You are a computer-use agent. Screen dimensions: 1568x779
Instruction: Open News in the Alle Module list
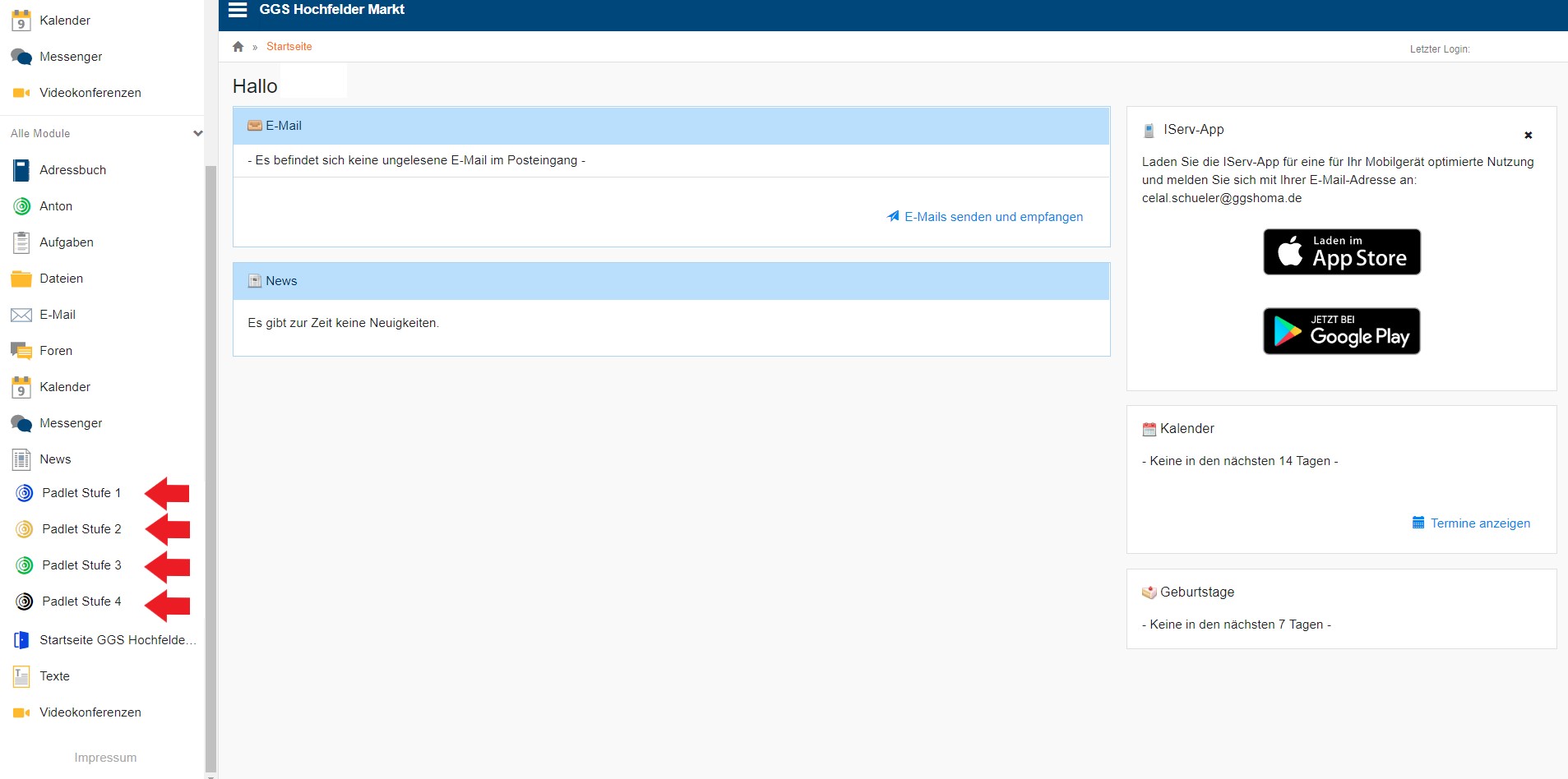click(55, 459)
